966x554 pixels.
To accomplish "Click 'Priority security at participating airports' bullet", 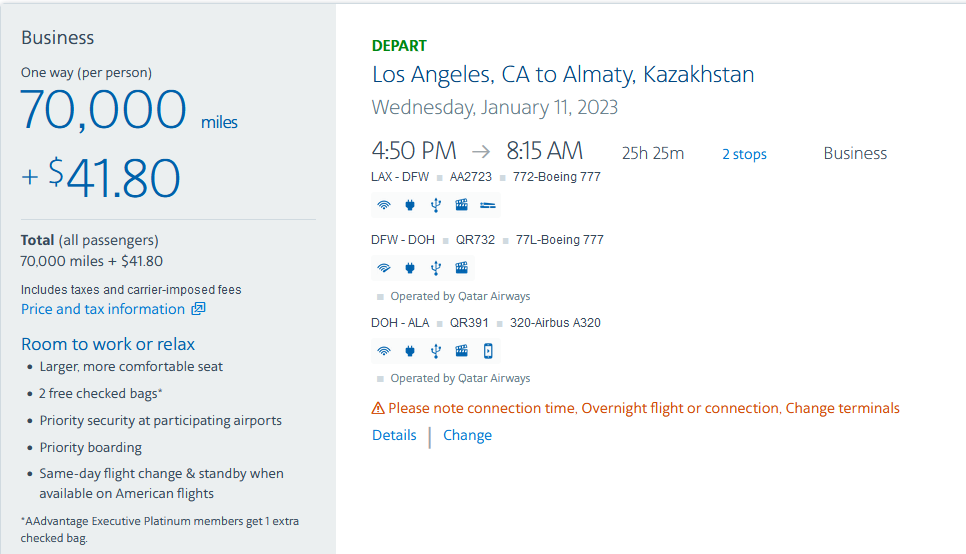I will [161, 420].
